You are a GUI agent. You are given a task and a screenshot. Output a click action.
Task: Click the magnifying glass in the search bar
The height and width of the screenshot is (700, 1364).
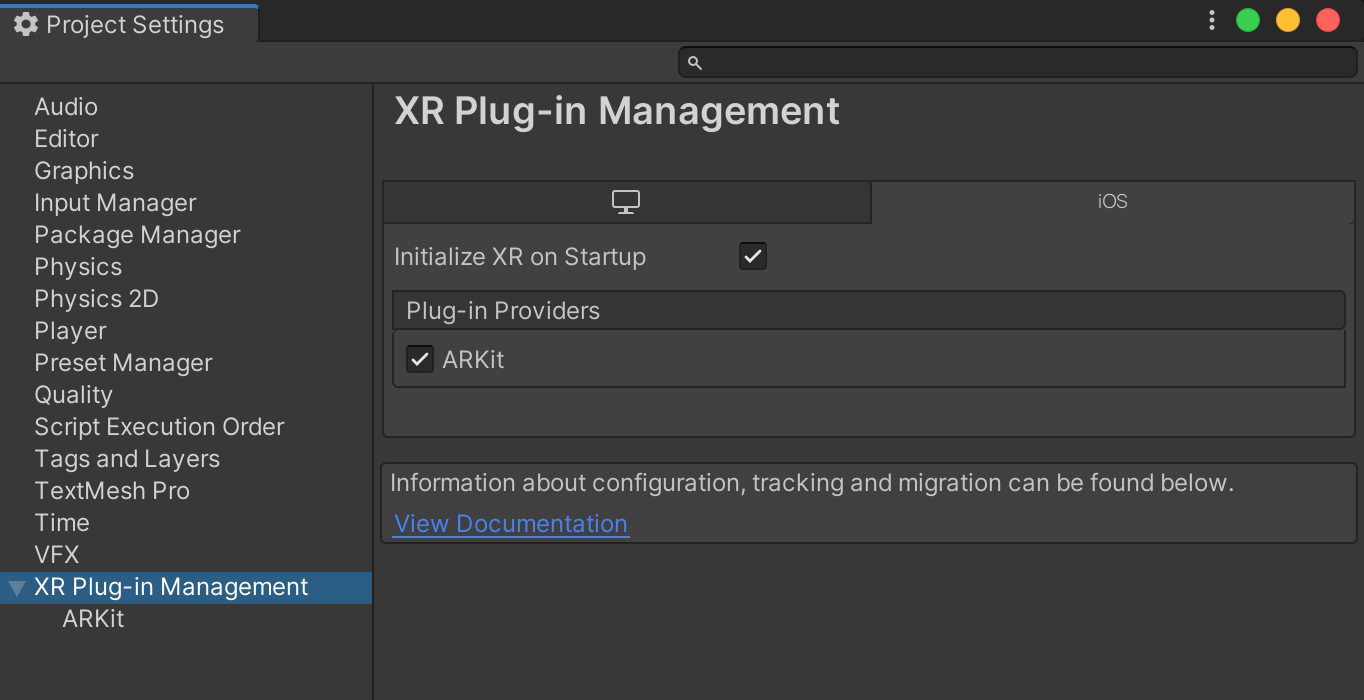(x=695, y=61)
